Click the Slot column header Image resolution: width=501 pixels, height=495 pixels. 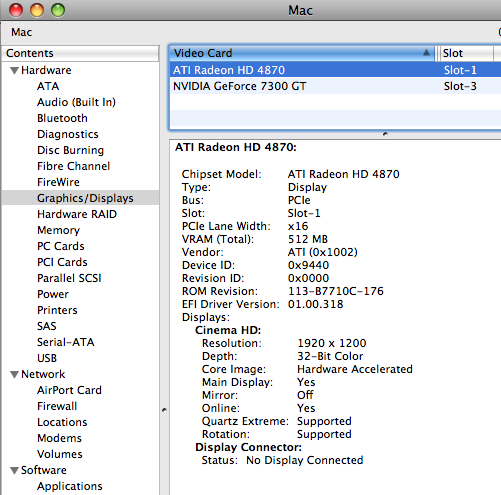(465, 53)
